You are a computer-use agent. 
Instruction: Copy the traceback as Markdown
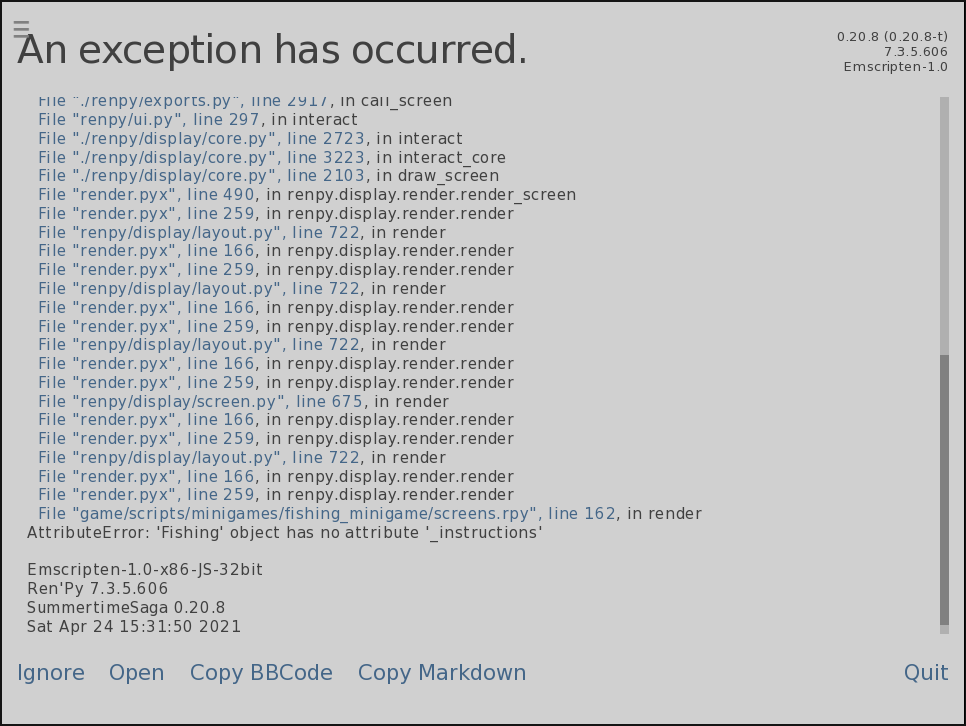click(442, 673)
